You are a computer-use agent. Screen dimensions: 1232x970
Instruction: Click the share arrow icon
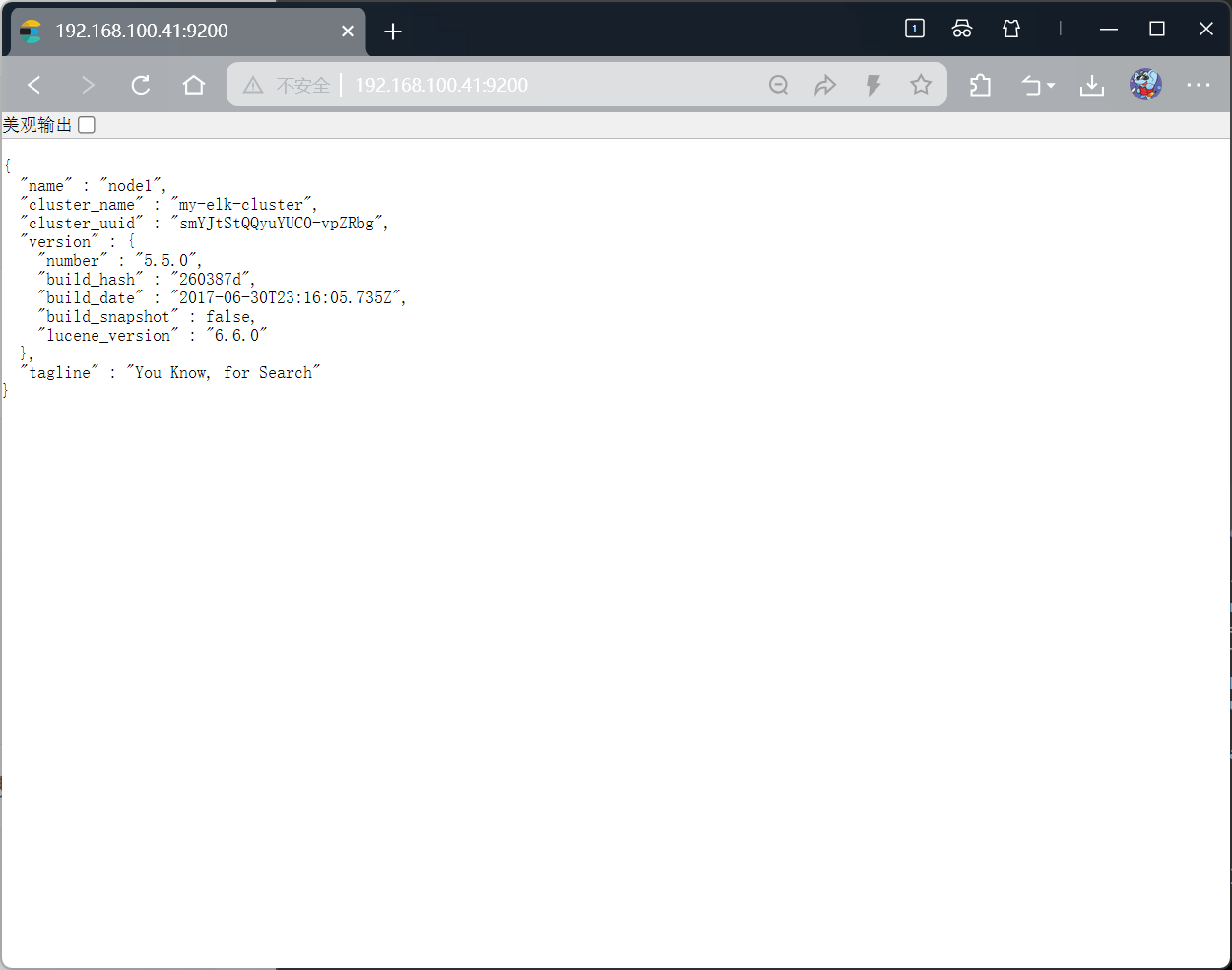(825, 85)
